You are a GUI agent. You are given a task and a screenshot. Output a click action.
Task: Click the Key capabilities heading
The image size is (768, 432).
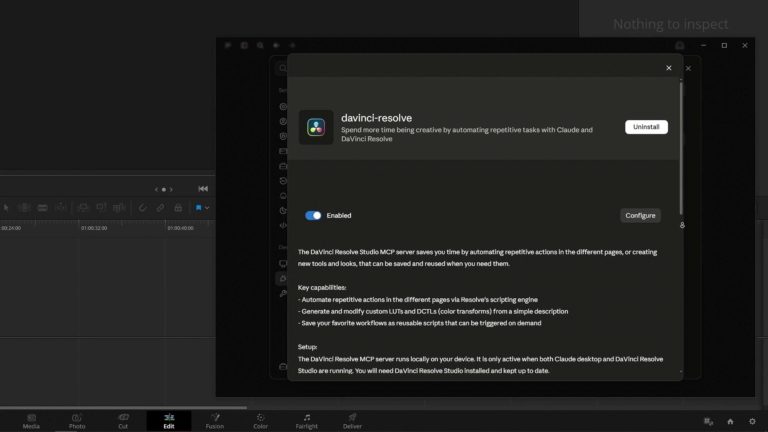[x=322, y=288]
